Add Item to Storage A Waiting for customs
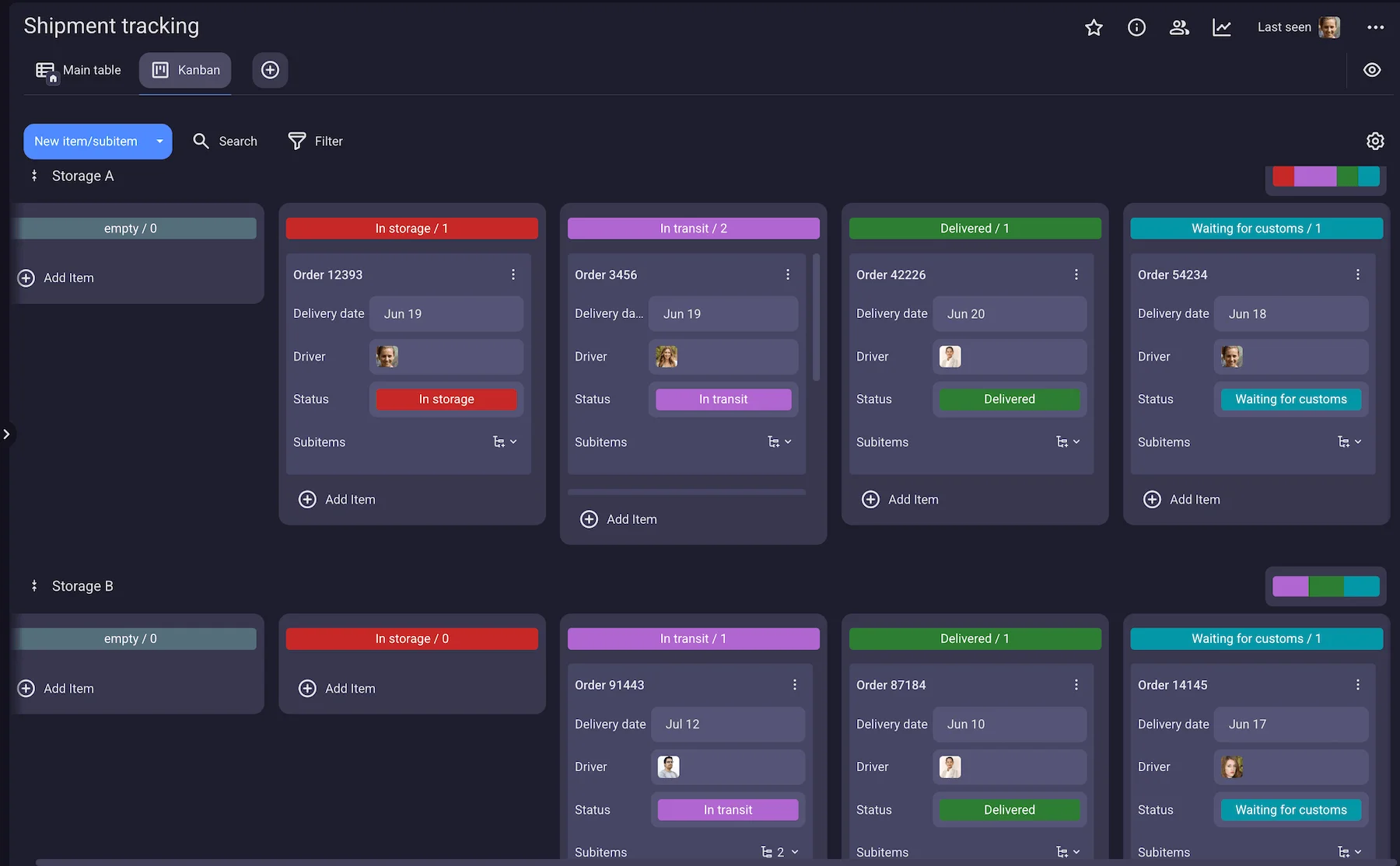 pyautogui.click(x=1182, y=500)
